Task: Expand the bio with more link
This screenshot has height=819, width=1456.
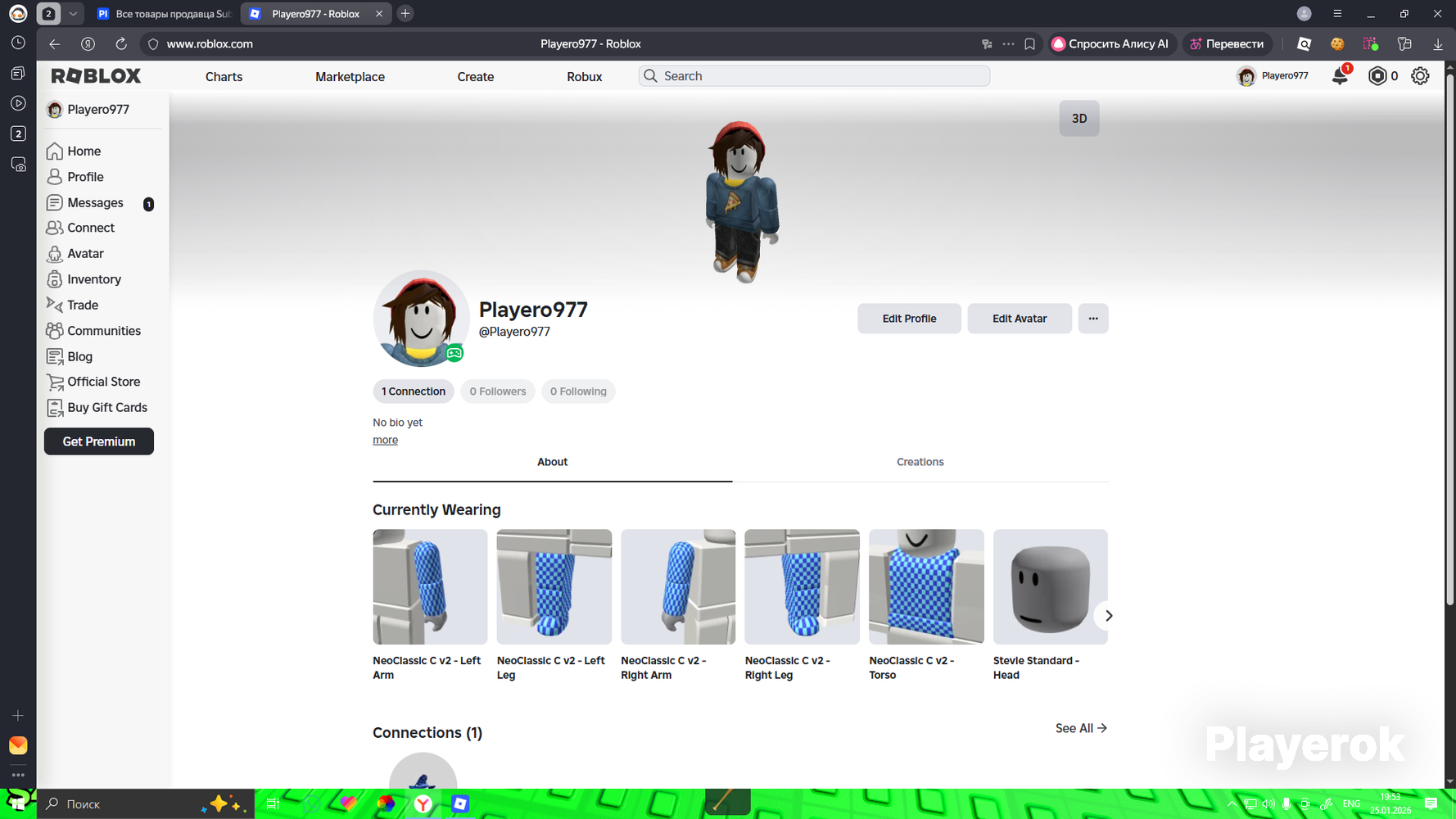Action: pyautogui.click(x=385, y=441)
